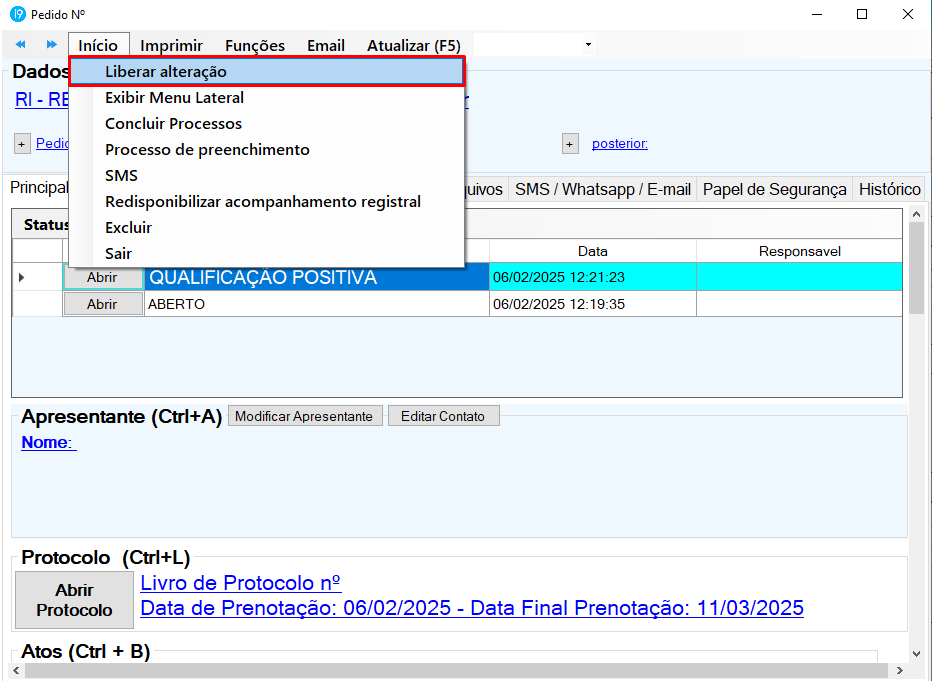Image resolution: width=932 pixels, height=681 pixels.
Task: Expand the plus button beside posterior link
Action: coord(570,144)
